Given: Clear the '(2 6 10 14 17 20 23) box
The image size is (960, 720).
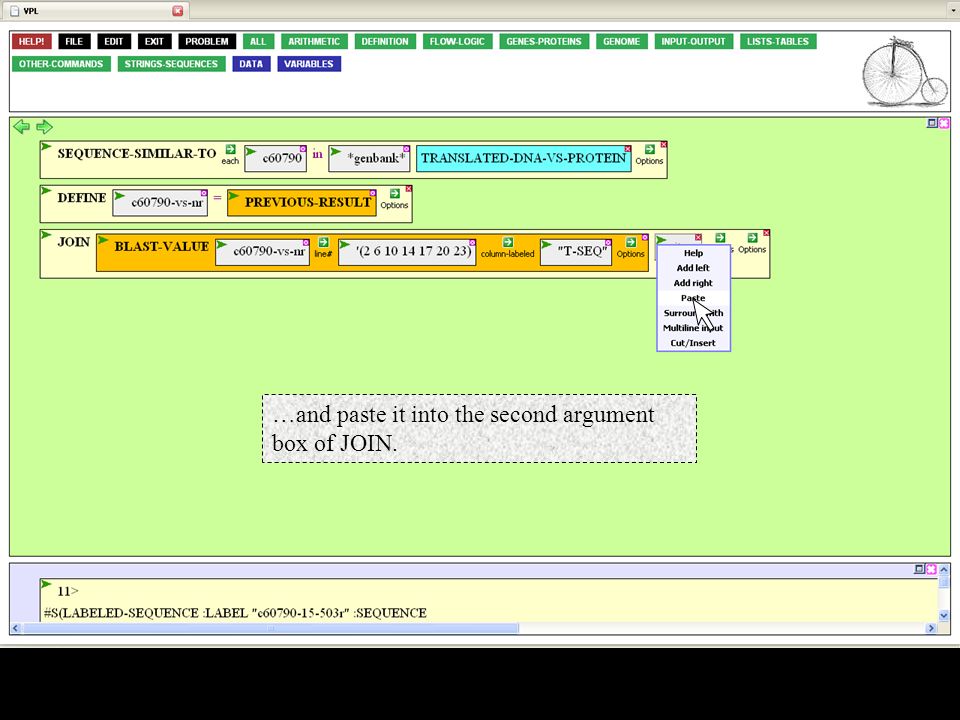Looking at the screenshot, I should point(473,242).
